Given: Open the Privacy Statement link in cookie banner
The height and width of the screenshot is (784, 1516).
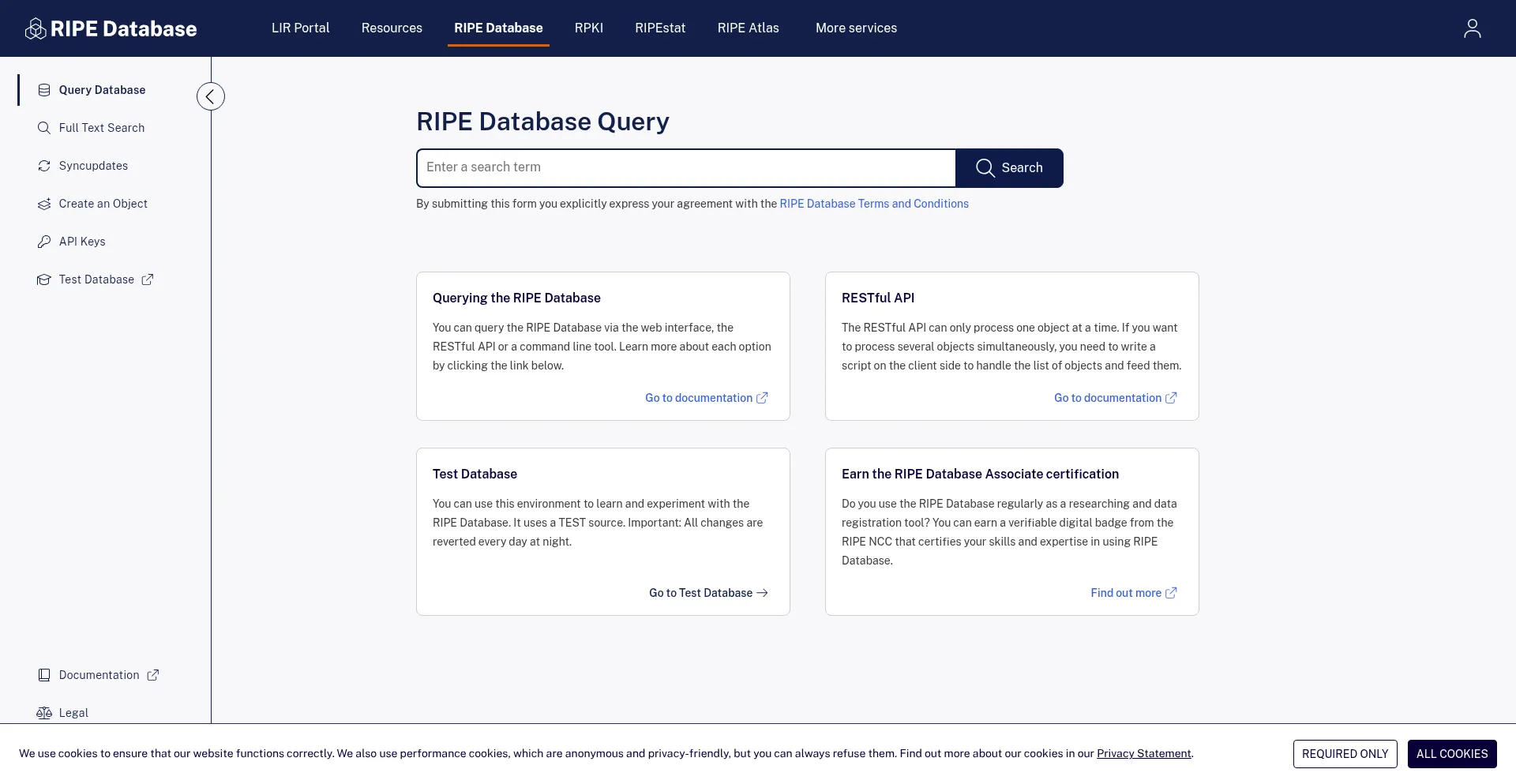Looking at the screenshot, I should [1143, 753].
